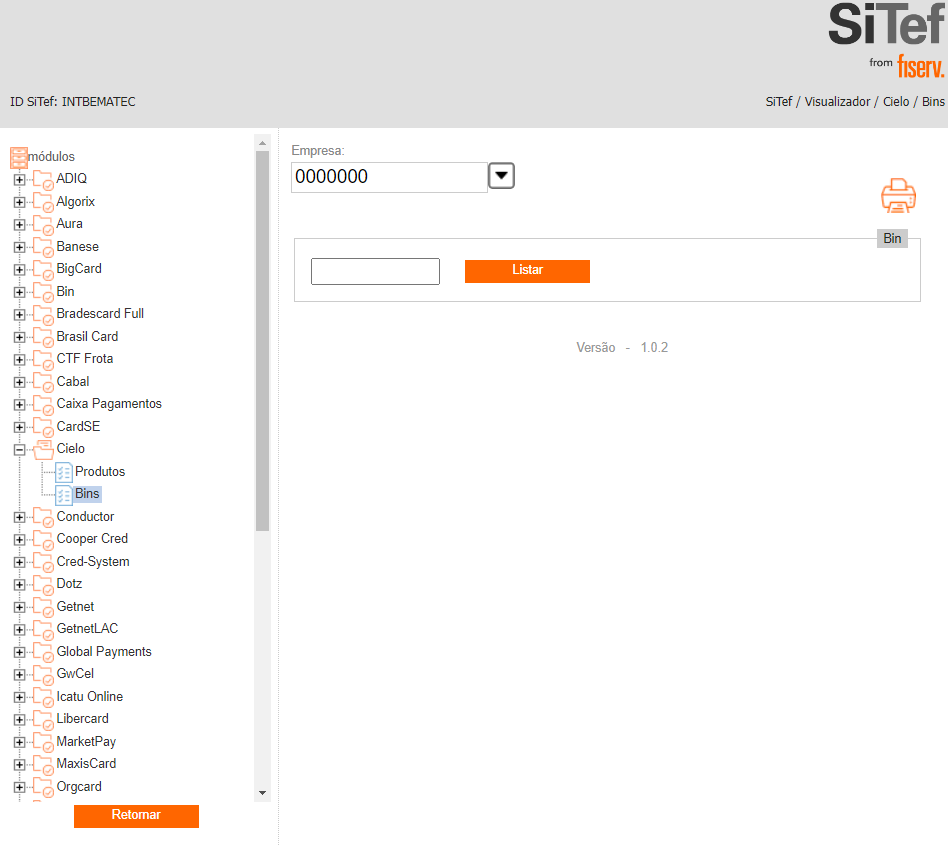Click the Algorix folder icon
The image size is (948, 846).
pos(43,203)
